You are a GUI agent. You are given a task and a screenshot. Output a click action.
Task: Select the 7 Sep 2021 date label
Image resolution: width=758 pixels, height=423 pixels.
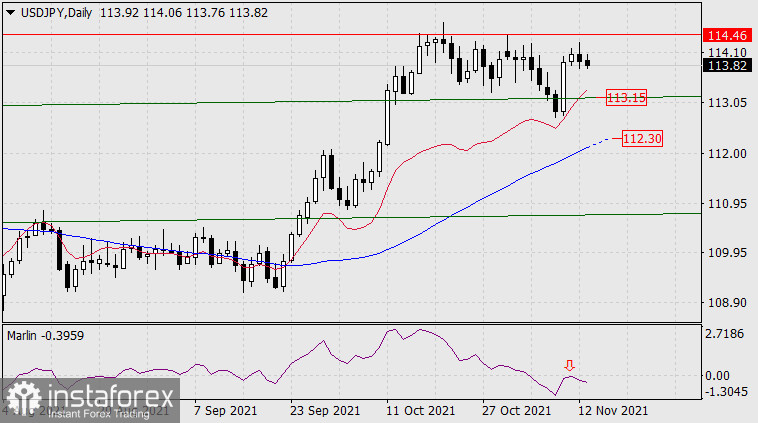(x=226, y=411)
